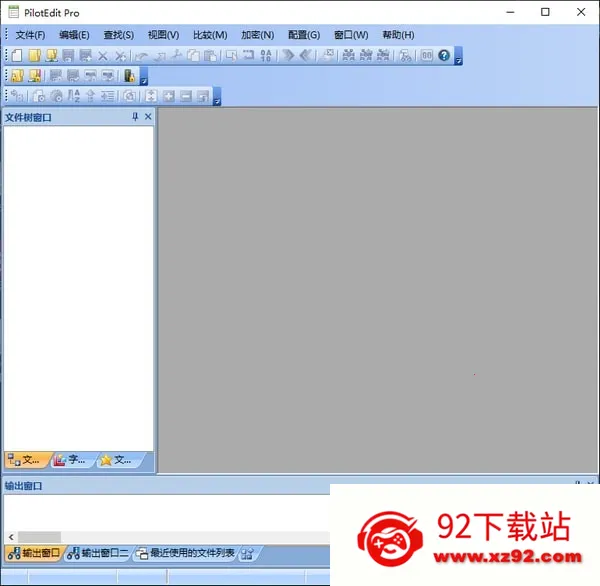600x586 pixels.
Task: Click the Copy pages icon
Action: point(193,55)
